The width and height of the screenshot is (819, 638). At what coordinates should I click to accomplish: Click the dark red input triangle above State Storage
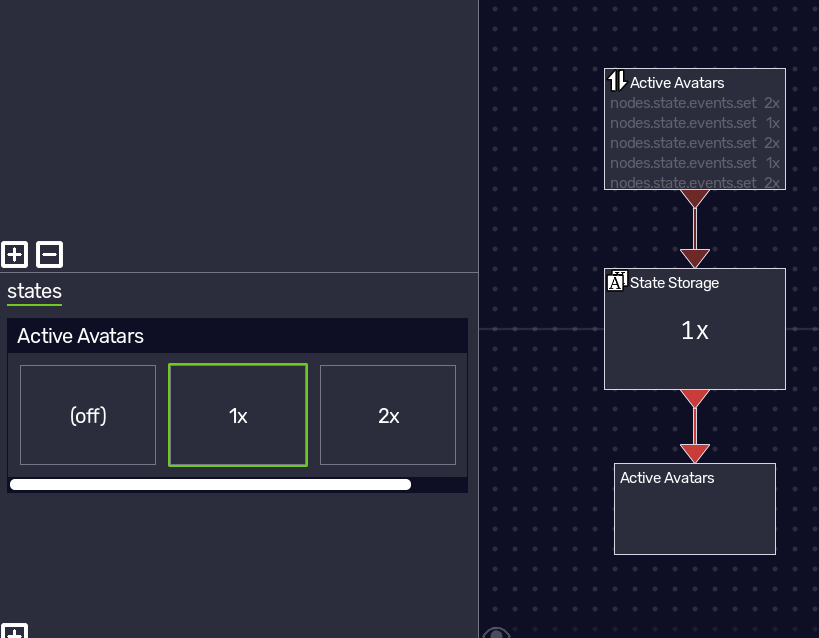695,259
